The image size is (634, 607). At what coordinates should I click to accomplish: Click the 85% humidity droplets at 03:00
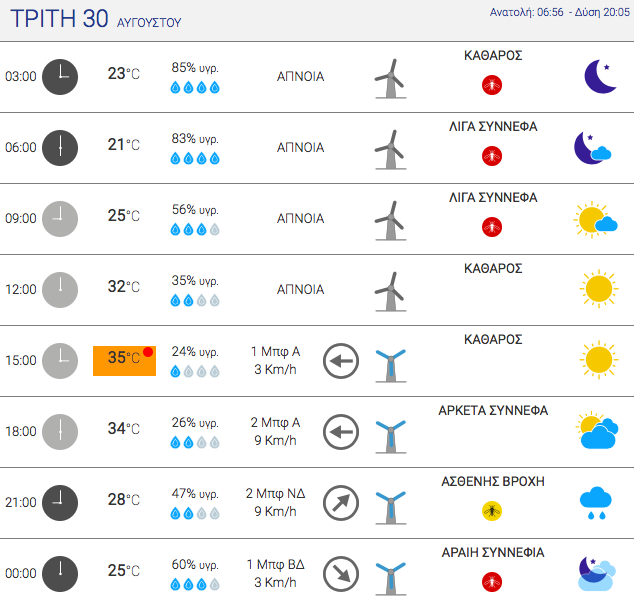click(x=195, y=87)
